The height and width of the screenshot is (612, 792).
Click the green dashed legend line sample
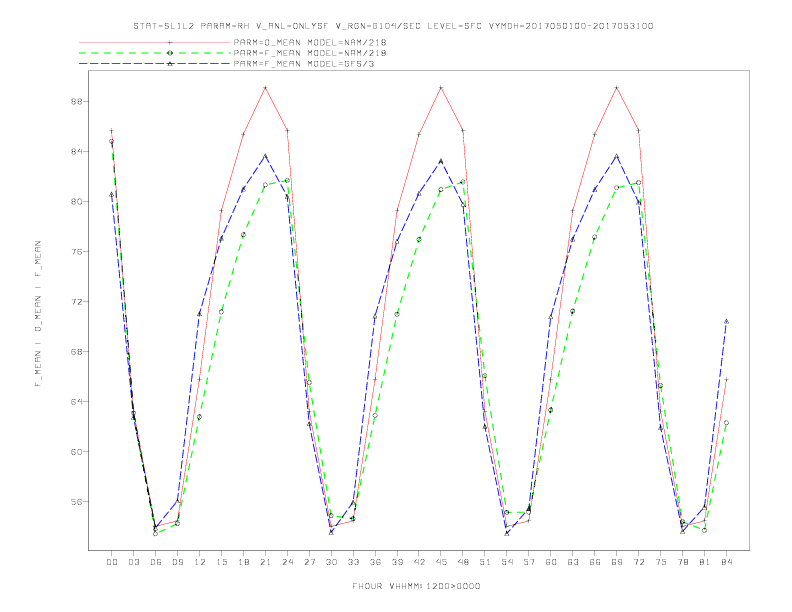click(155, 53)
